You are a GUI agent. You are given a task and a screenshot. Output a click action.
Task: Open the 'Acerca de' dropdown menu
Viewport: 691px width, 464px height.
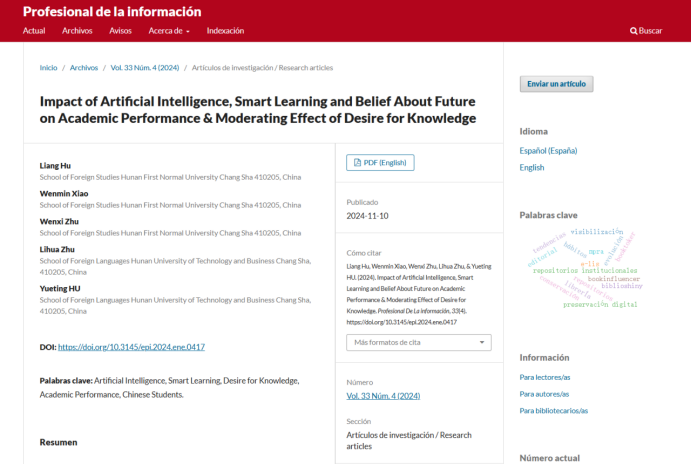pos(168,31)
